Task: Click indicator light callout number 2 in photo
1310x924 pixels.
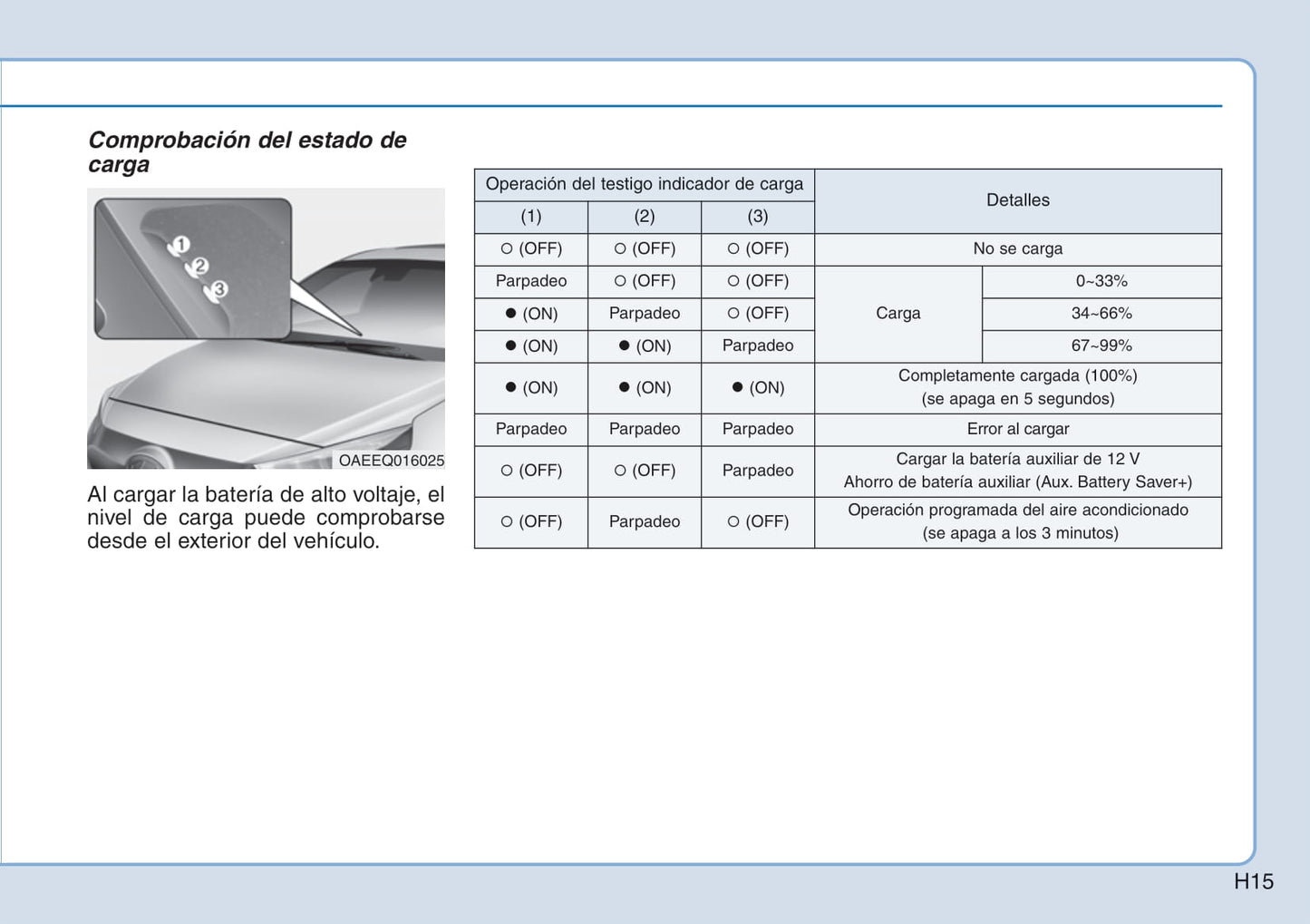Action: click(x=201, y=266)
